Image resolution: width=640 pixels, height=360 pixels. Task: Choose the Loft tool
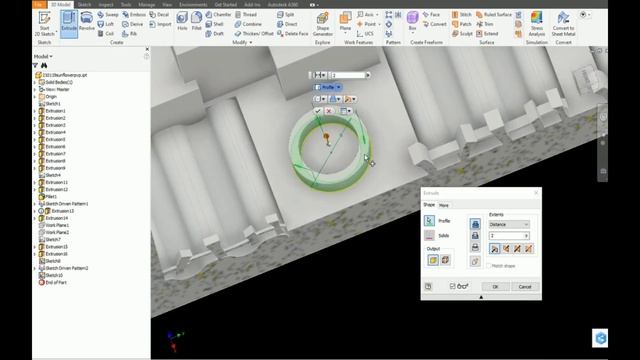pyautogui.click(x=106, y=24)
